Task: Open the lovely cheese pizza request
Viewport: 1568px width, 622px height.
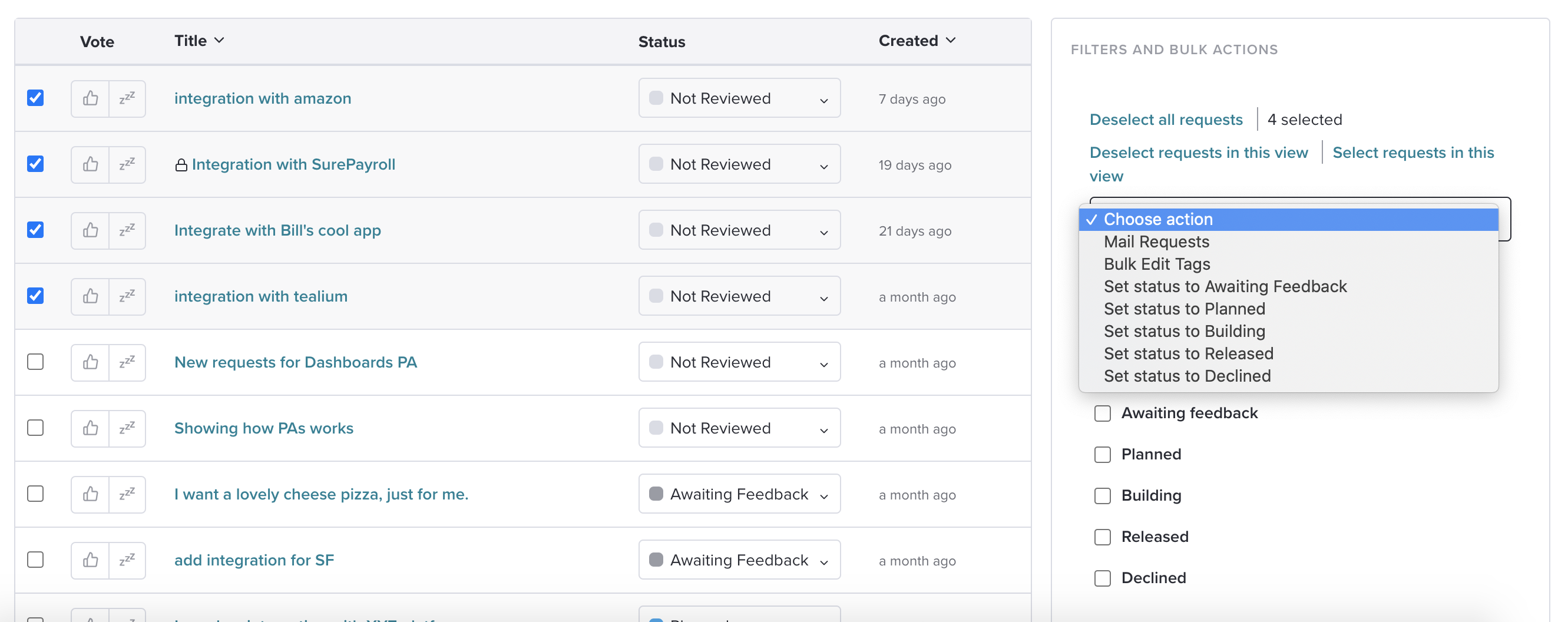Action: pos(321,494)
